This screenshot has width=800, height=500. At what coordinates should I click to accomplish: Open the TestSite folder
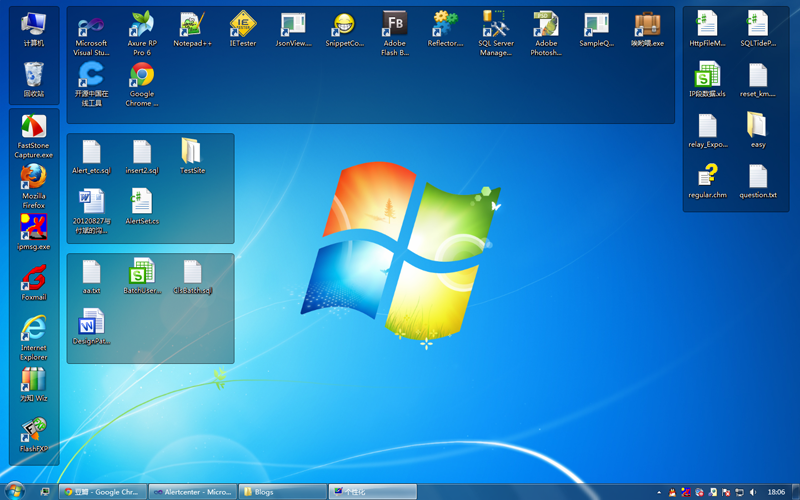coord(192,156)
